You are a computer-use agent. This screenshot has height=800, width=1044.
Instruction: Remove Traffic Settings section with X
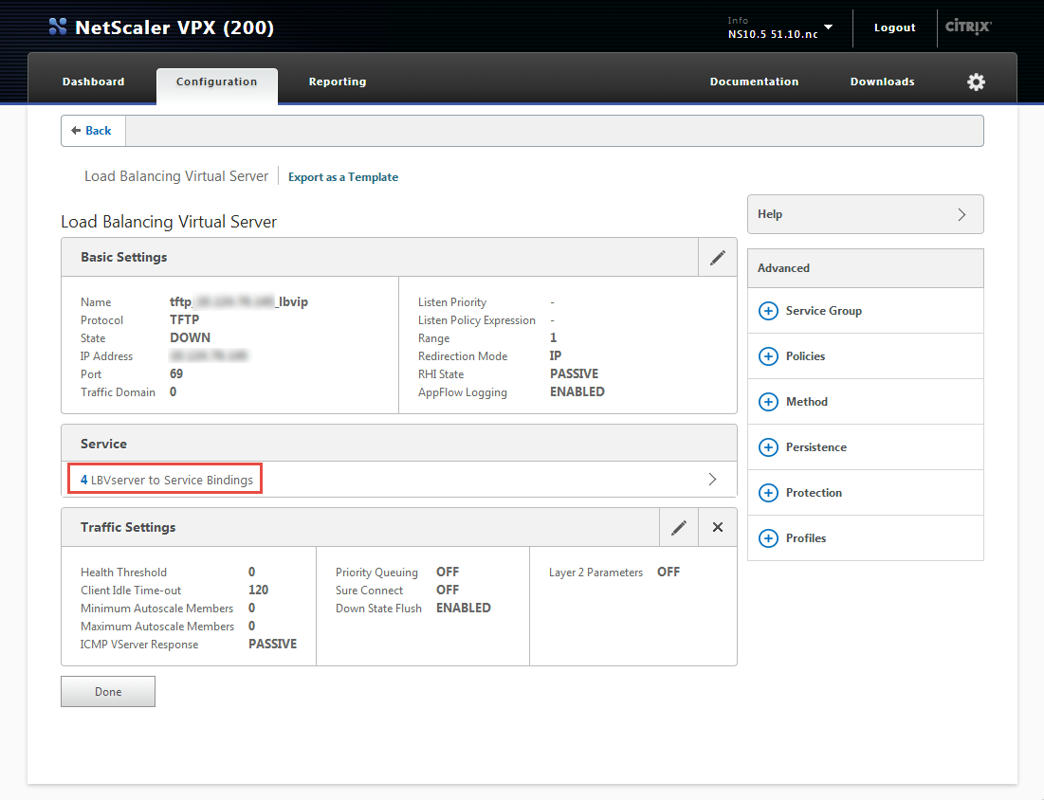click(717, 528)
